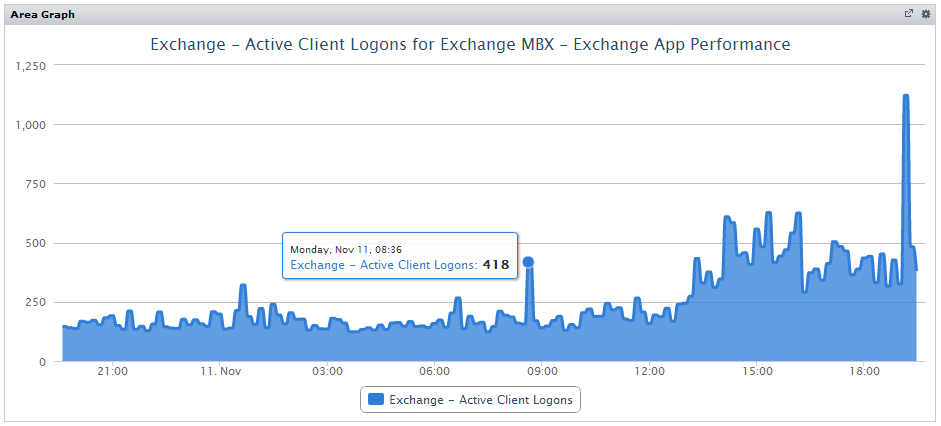This screenshot has height=426, width=941.
Task: Select the 12:00 x-axis label
Action: coord(649,372)
